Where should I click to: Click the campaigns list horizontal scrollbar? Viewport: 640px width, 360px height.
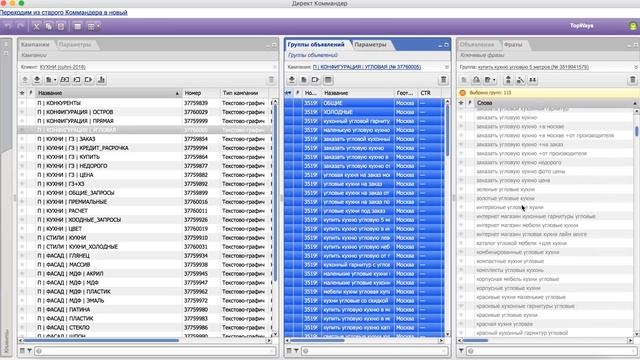click(x=101, y=340)
